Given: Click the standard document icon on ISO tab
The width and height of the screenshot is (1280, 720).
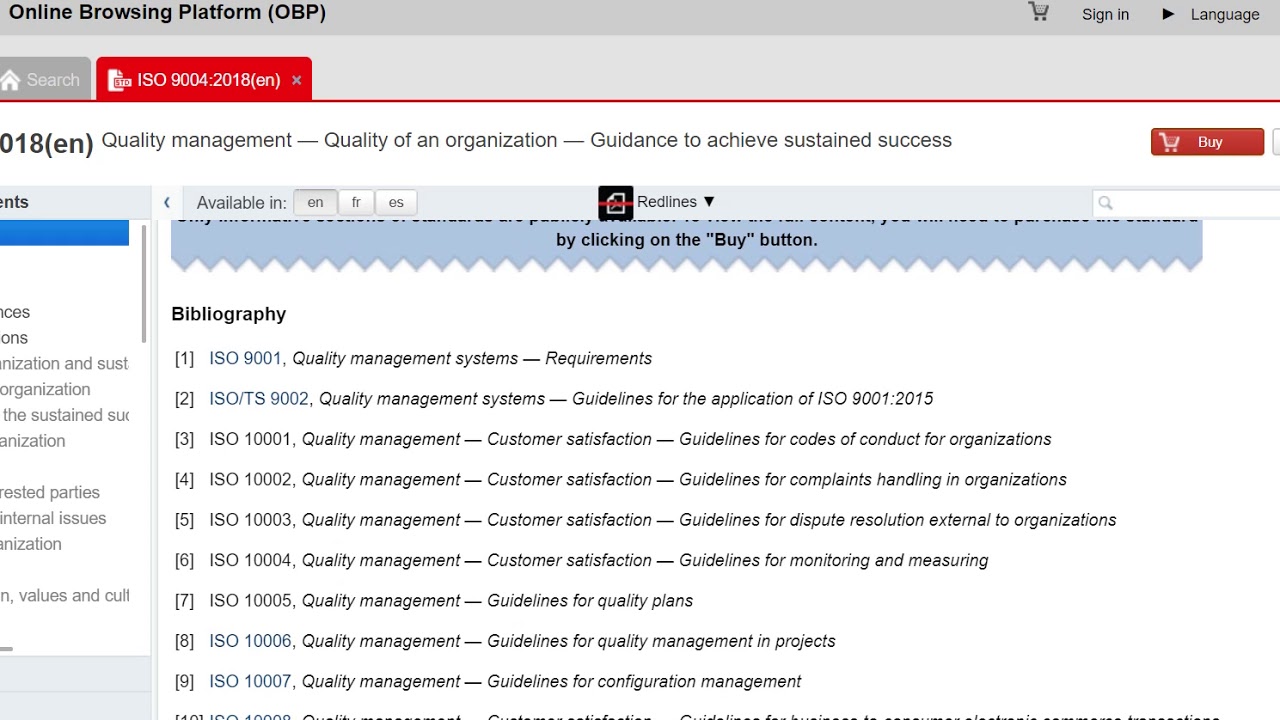Looking at the screenshot, I should 119,80.
